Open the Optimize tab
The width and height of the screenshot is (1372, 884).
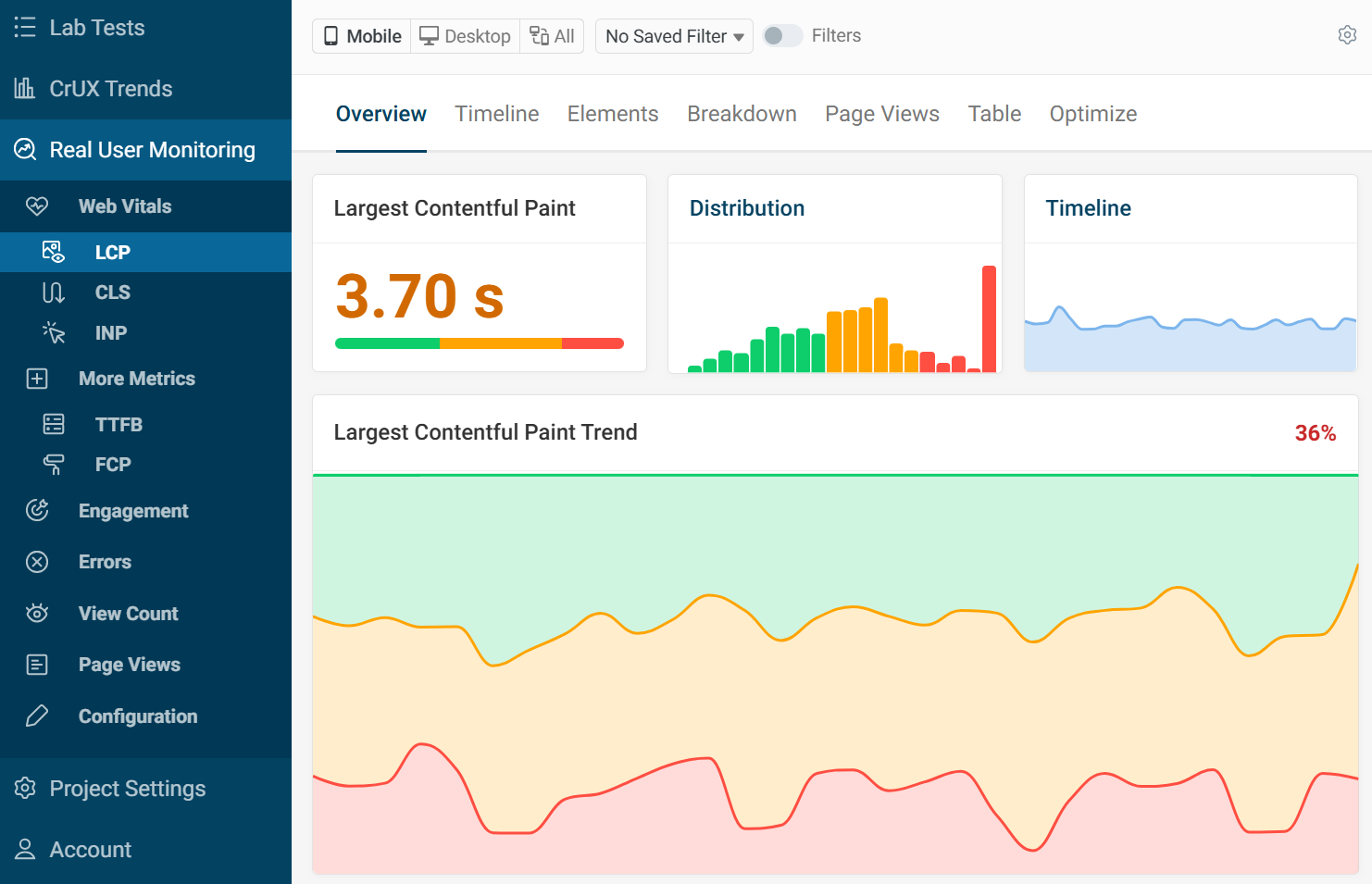point(1093,113)
